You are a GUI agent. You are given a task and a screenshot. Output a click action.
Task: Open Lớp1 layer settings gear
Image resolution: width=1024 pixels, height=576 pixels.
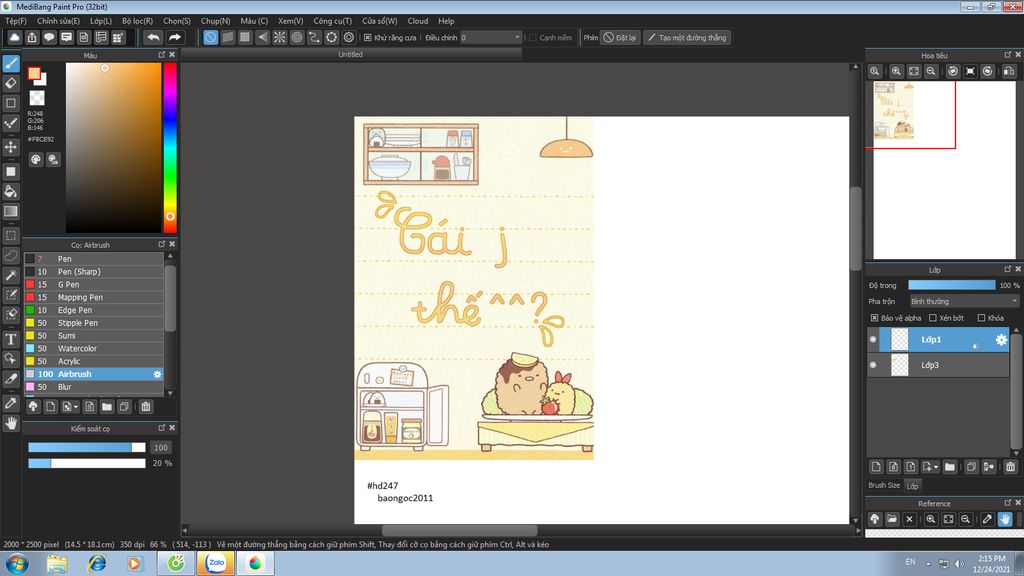1000,340
